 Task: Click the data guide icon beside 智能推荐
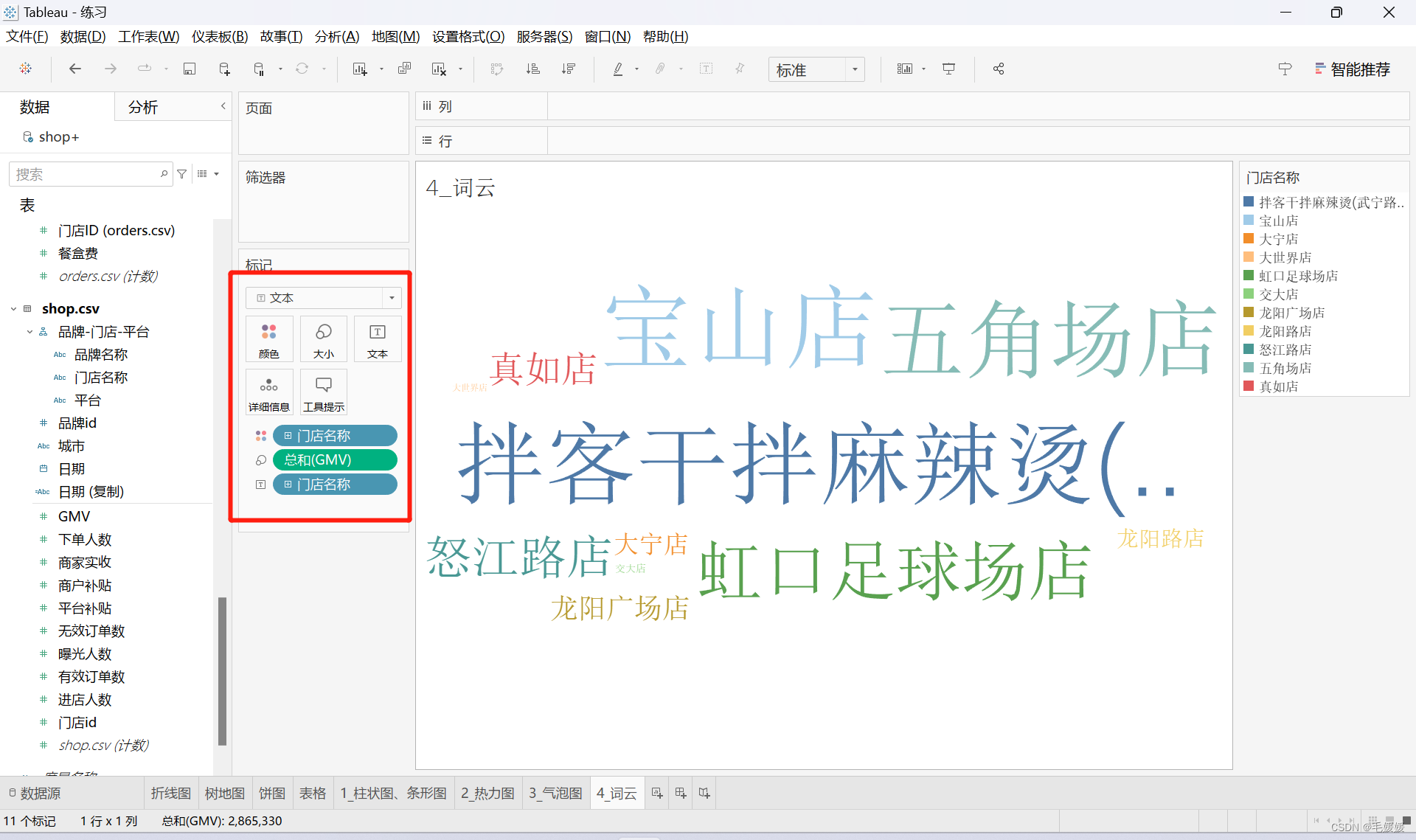point(1285,69)
